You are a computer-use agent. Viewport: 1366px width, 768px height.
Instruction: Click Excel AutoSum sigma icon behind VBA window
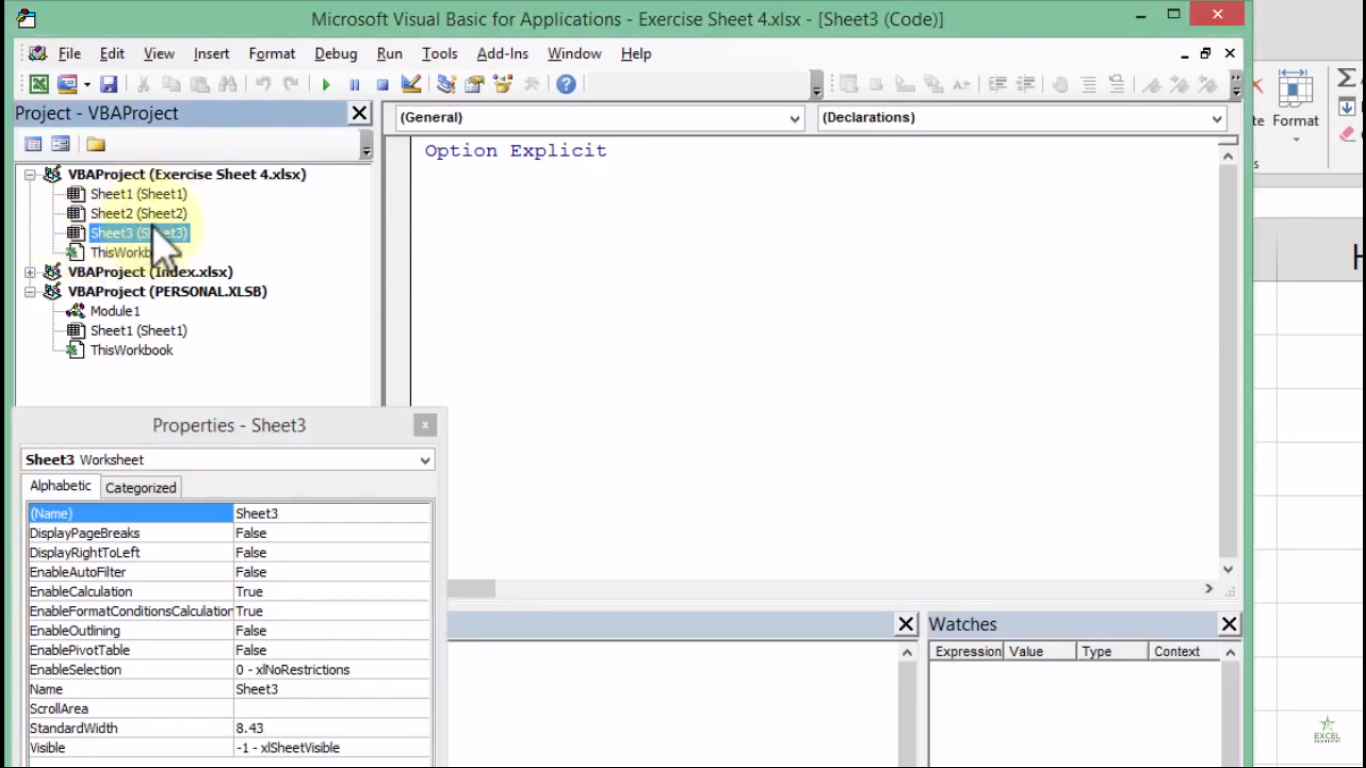[x=1347, y=78]
